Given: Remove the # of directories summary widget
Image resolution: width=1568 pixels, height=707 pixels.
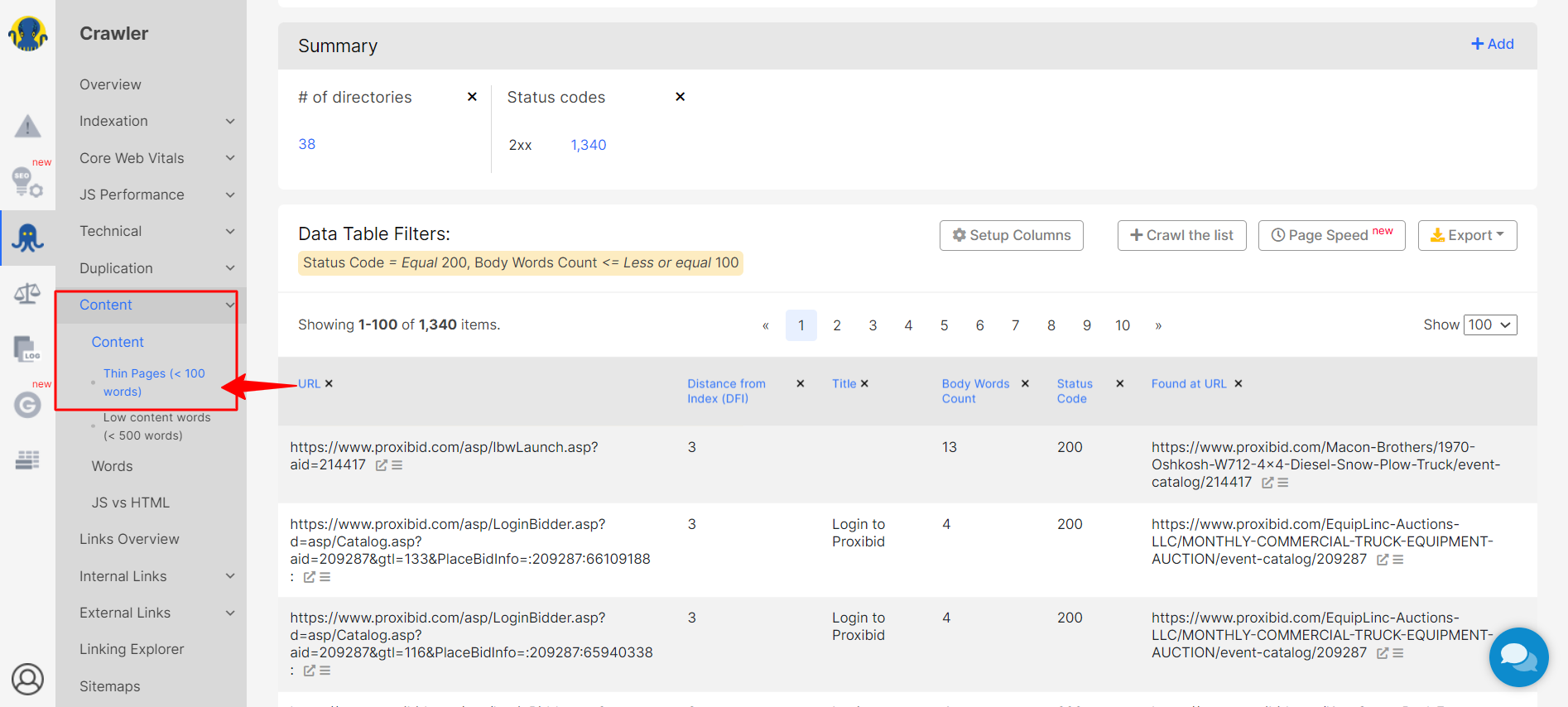Looking at the screenshot, I should pyautogui.click(x=472, y=97).
